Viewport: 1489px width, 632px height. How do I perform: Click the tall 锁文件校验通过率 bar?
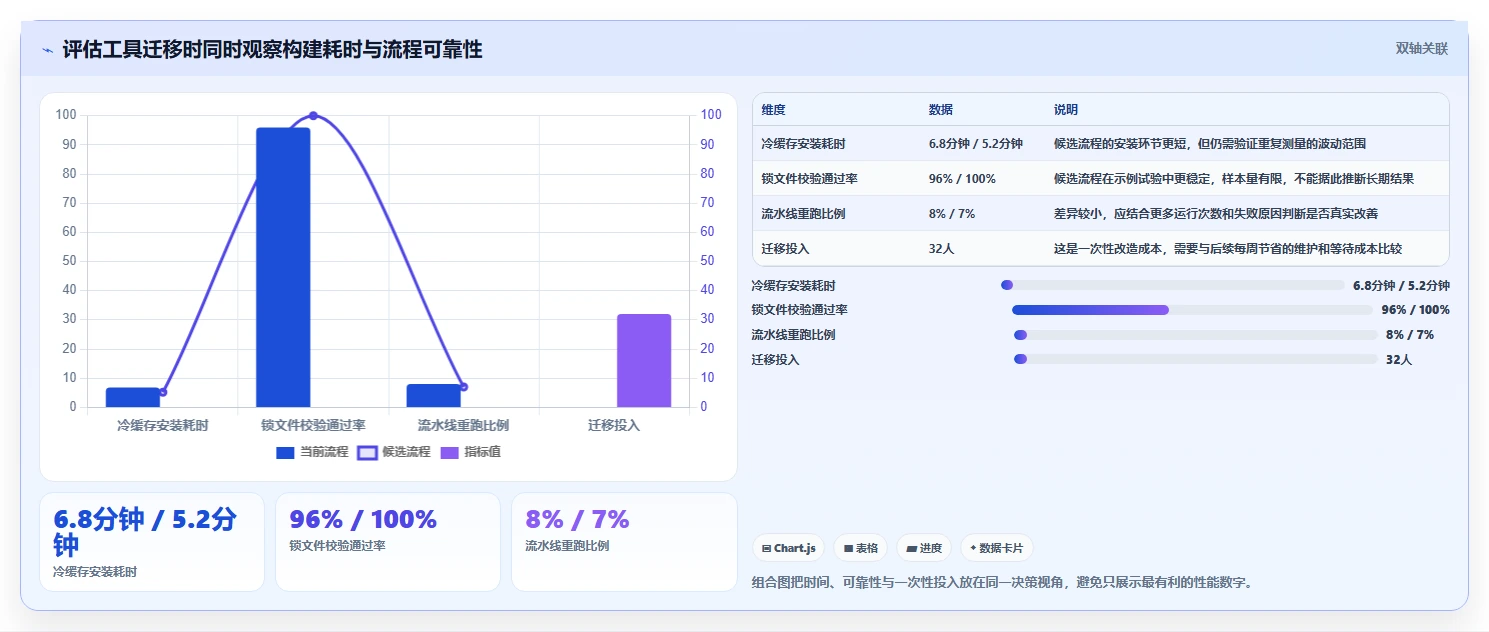[x=283, y=267]
